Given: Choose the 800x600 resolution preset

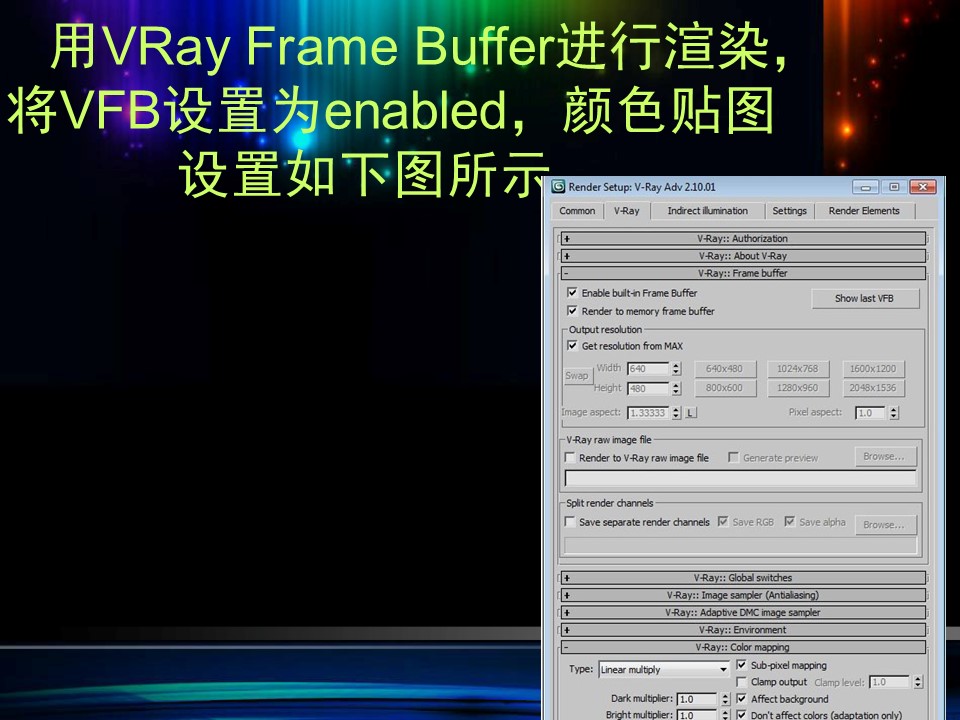Looking at the screenshot, I should point(724,388).
